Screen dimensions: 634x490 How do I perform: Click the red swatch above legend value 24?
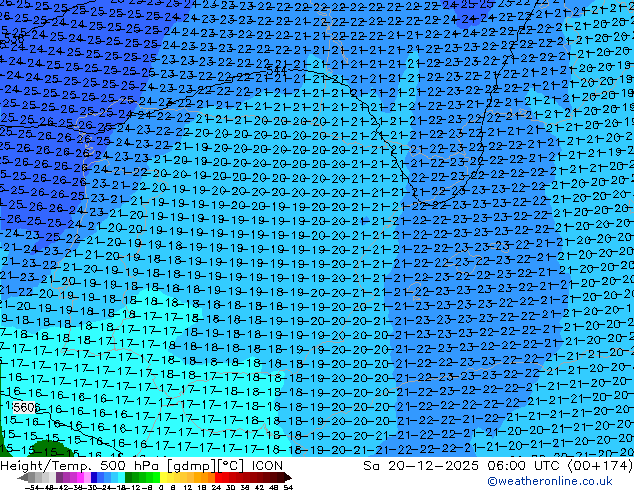(x=218, y=477)
